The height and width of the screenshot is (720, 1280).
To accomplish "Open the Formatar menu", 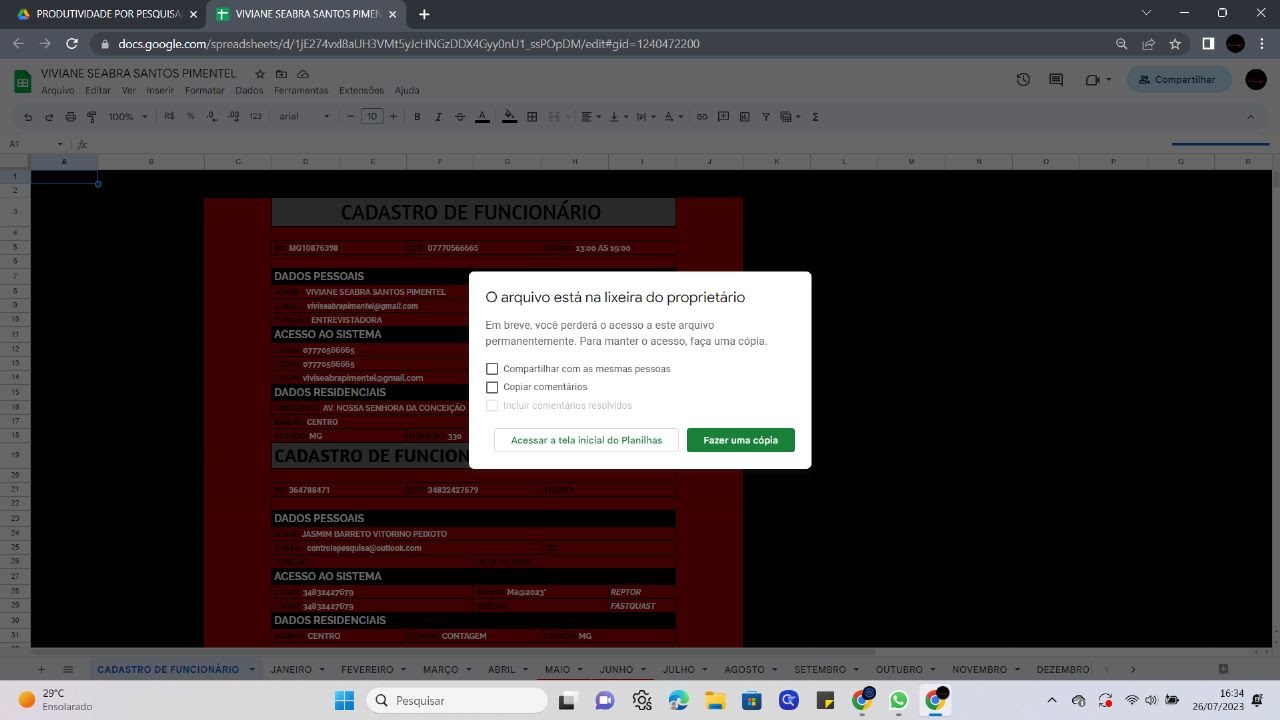I will pos(205,90).
